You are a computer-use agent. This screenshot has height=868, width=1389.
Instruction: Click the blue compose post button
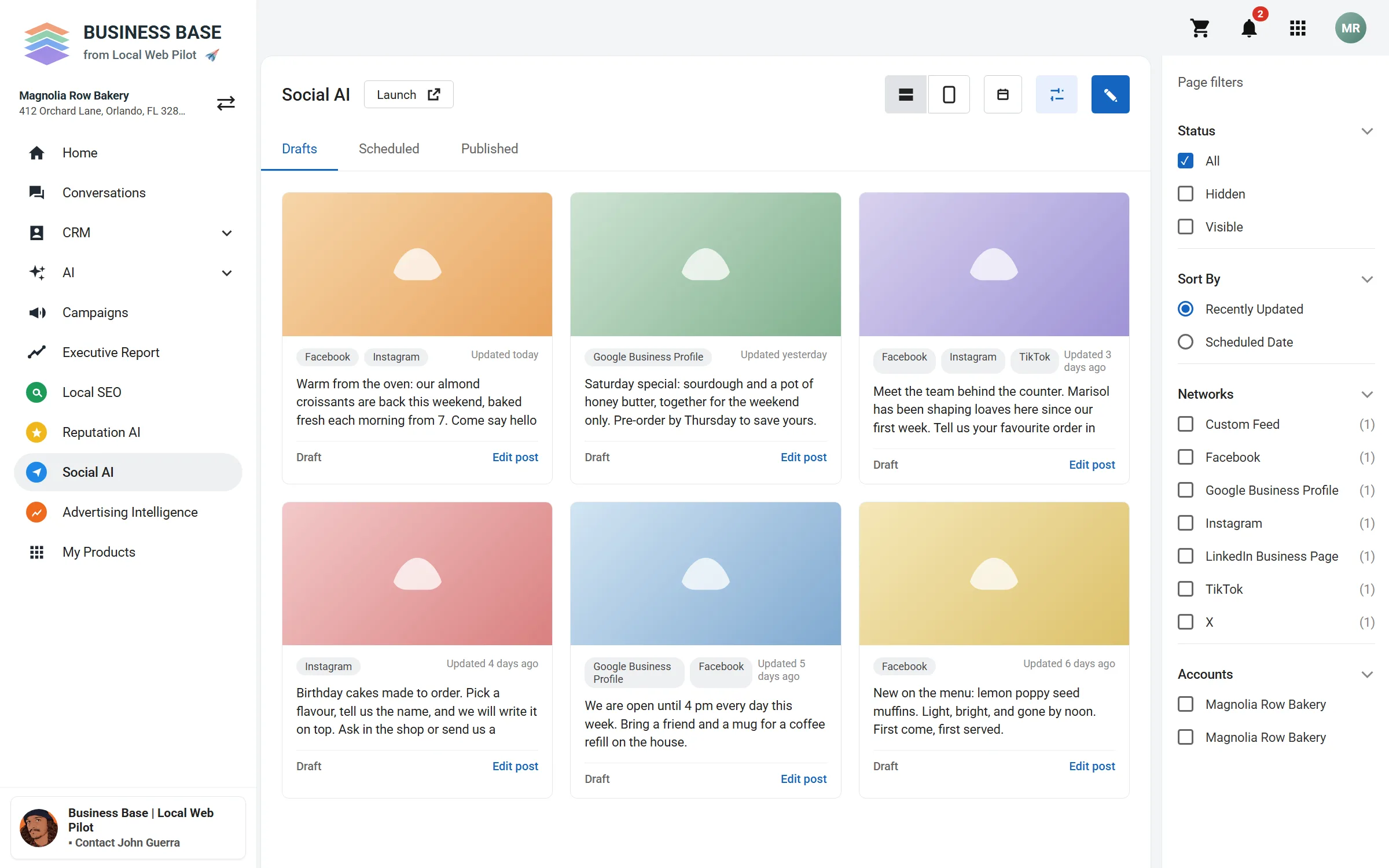(1110, 94)
